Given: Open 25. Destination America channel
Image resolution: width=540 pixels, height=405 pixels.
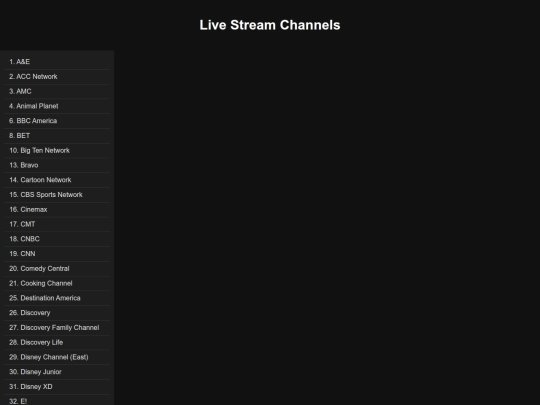Looking at the screenshot, I should pyautogui.click(x=57, y=299).
